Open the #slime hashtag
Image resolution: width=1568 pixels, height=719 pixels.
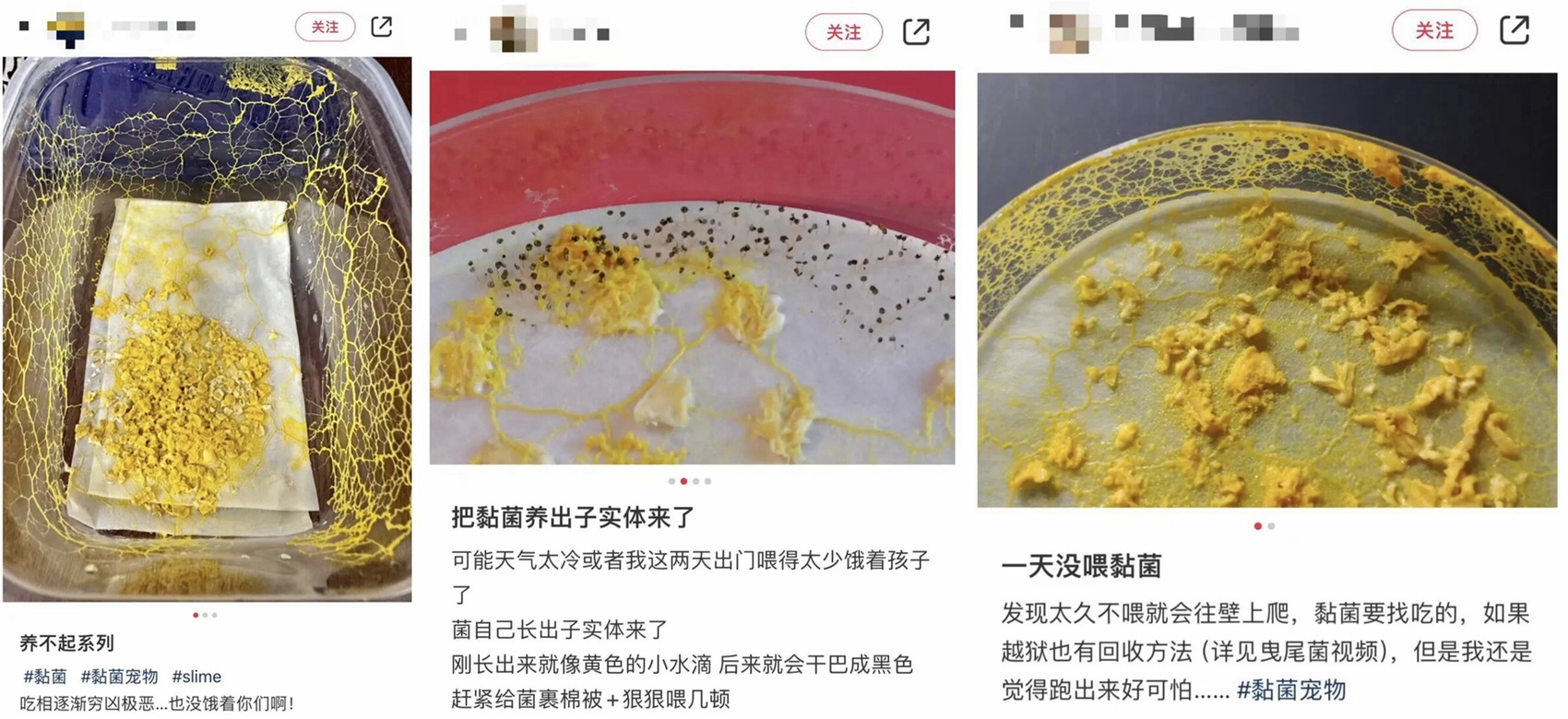pos(196,676)
